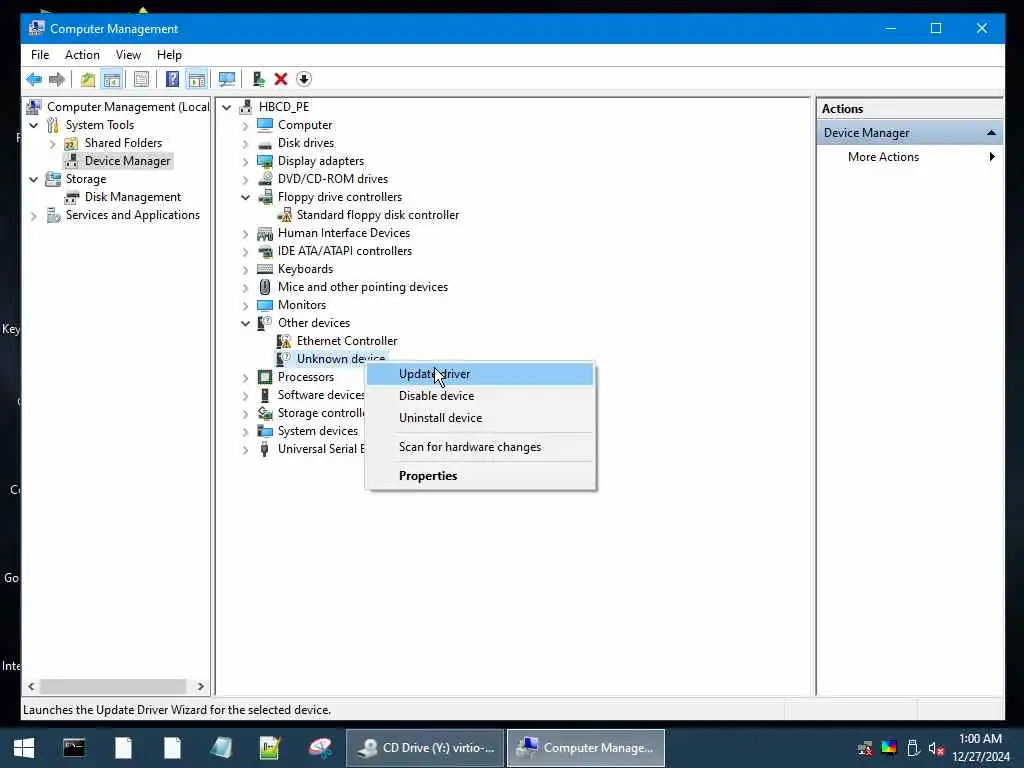Click left arrow of console tree scrollbar
1024x768 pixels.
31,686
